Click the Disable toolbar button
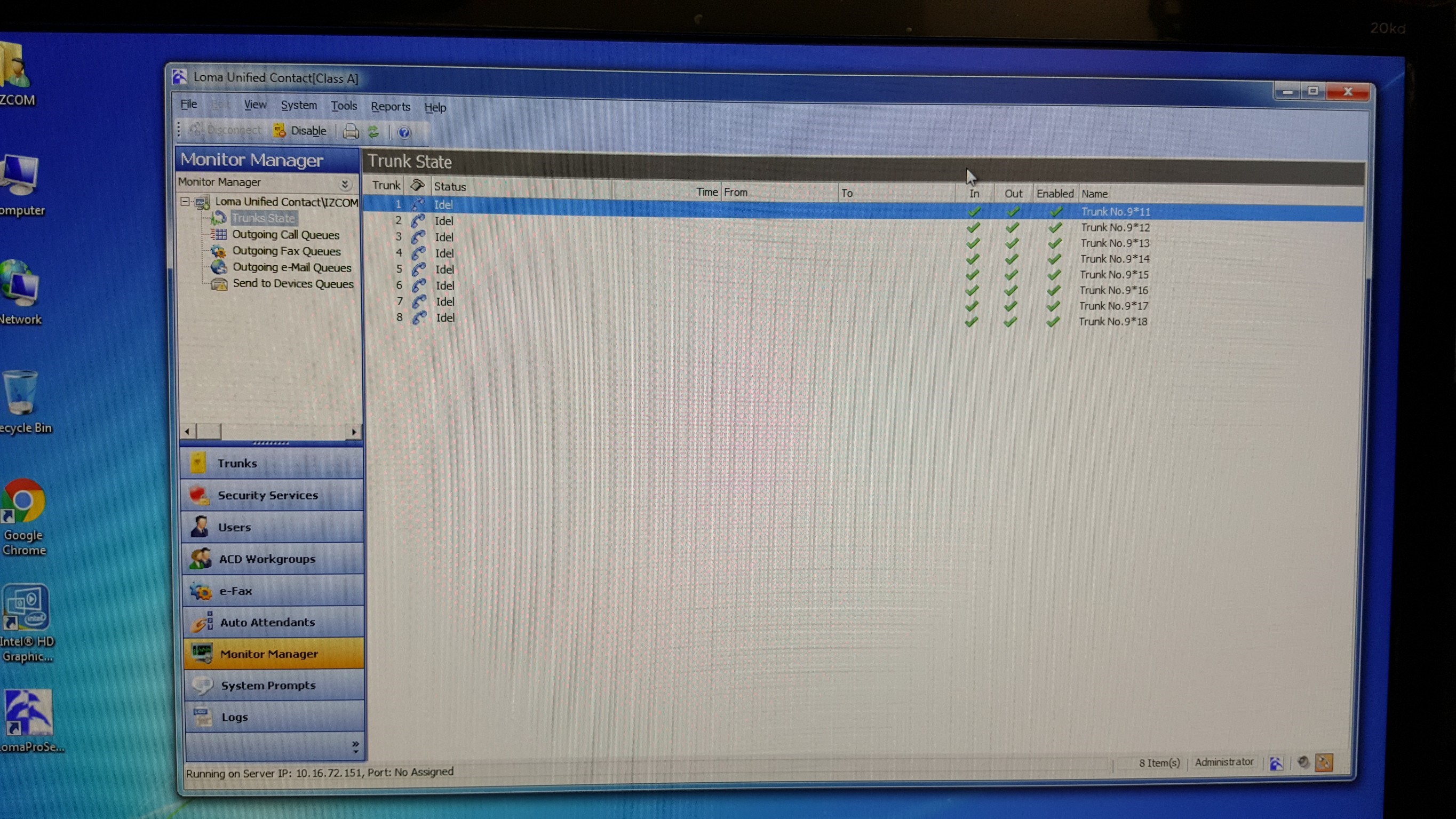The height and width of the screenshot is (819, 1456). (300, 131)
